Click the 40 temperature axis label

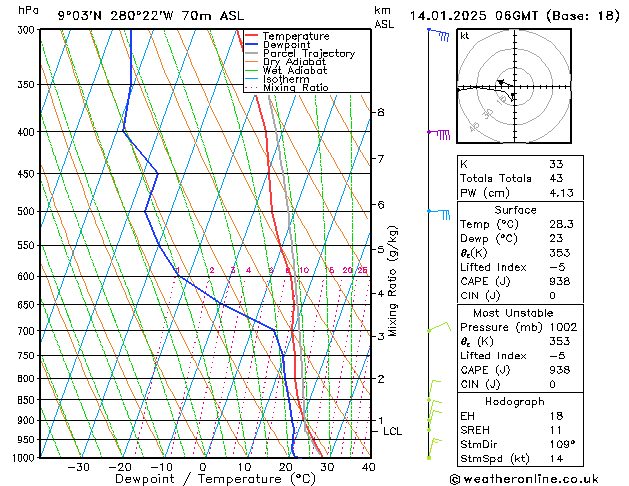368,467
